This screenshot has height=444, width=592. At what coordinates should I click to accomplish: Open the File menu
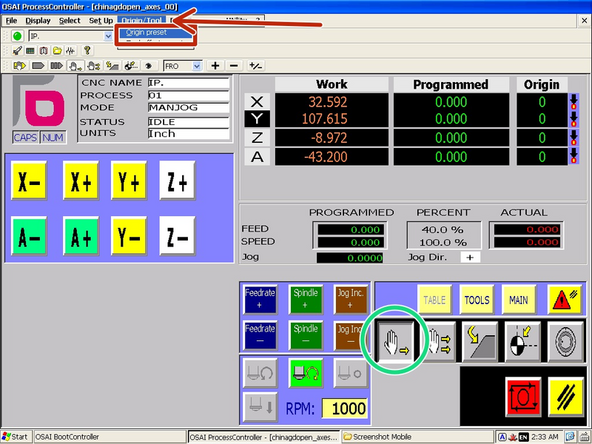coord(11,20)
